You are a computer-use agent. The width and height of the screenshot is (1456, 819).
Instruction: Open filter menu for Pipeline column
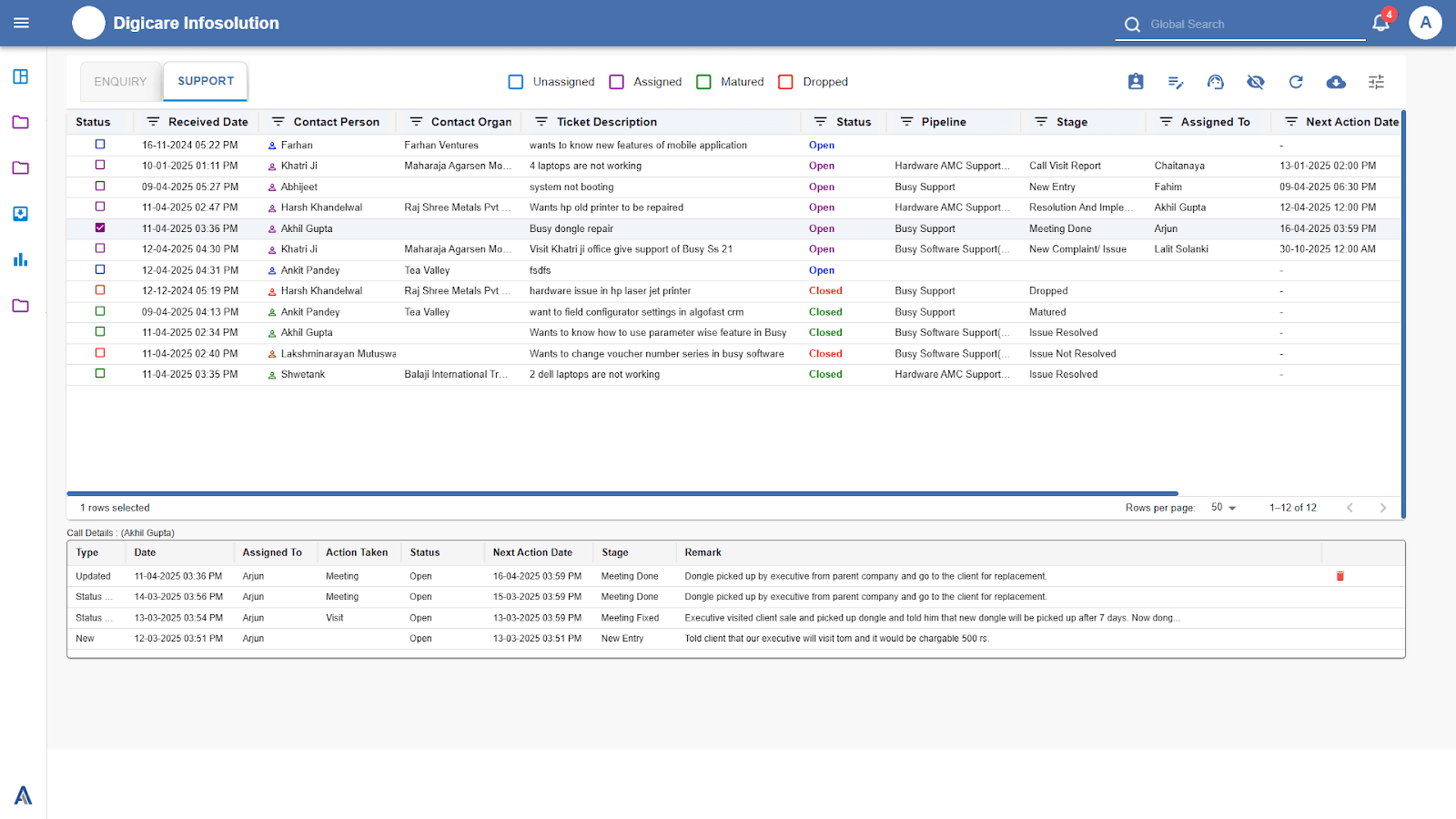click(x=906, y=122)
